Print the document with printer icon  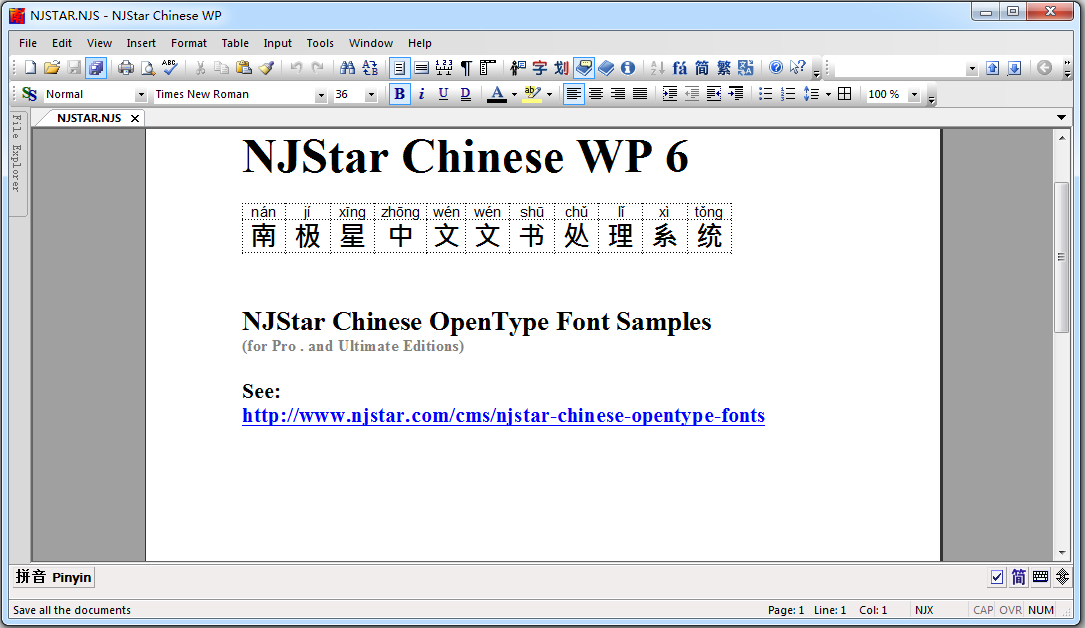coord(125,68)
